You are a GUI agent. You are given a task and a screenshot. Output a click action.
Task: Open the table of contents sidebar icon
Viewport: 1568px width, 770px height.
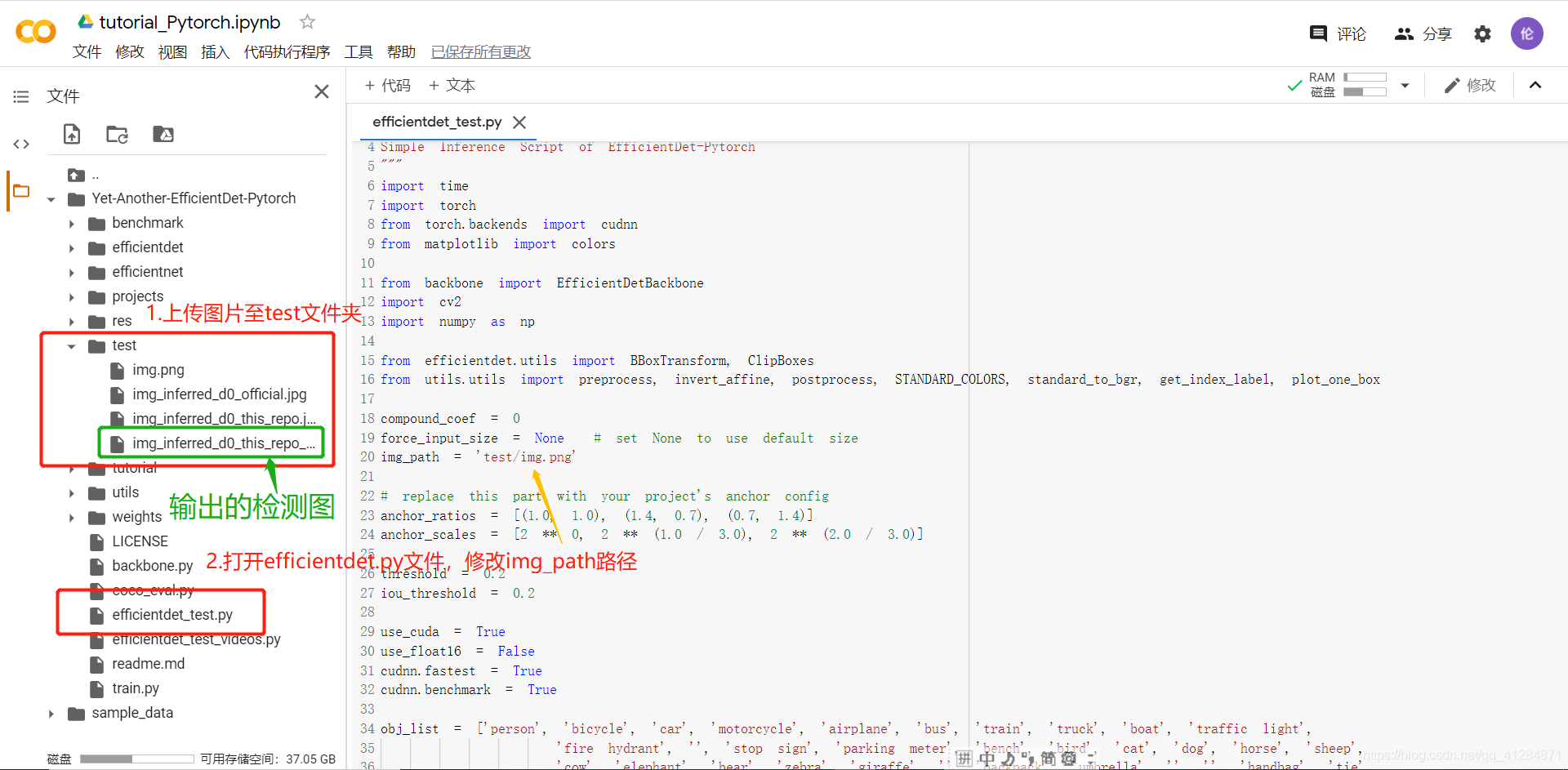[x=21, y=97]
